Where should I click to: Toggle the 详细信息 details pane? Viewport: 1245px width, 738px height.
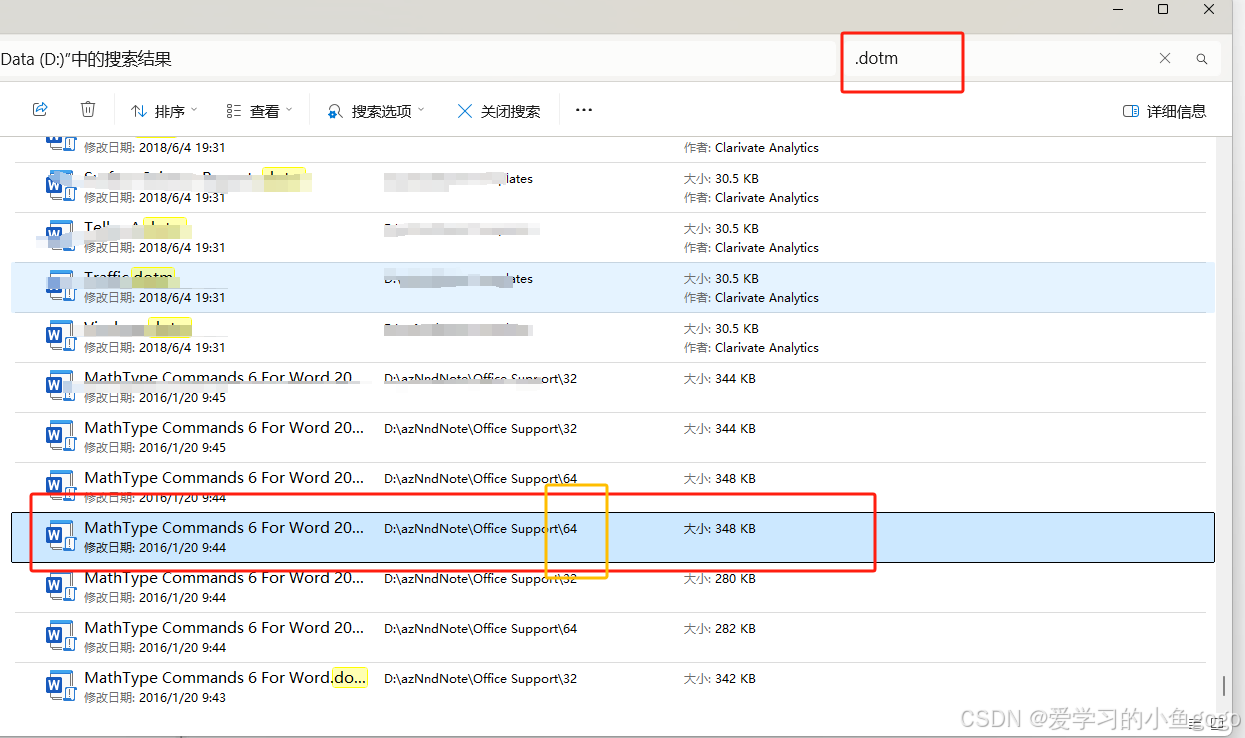click(1164, 111)
